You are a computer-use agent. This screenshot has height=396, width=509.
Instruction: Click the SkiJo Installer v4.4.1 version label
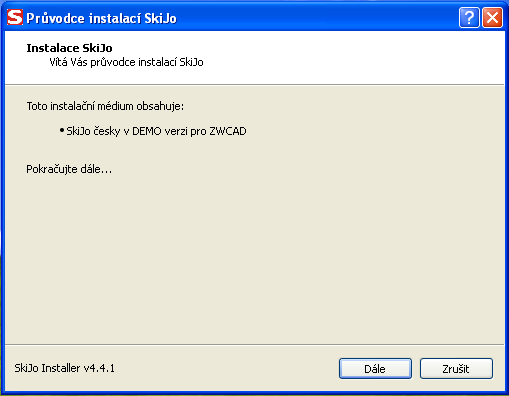64,368
